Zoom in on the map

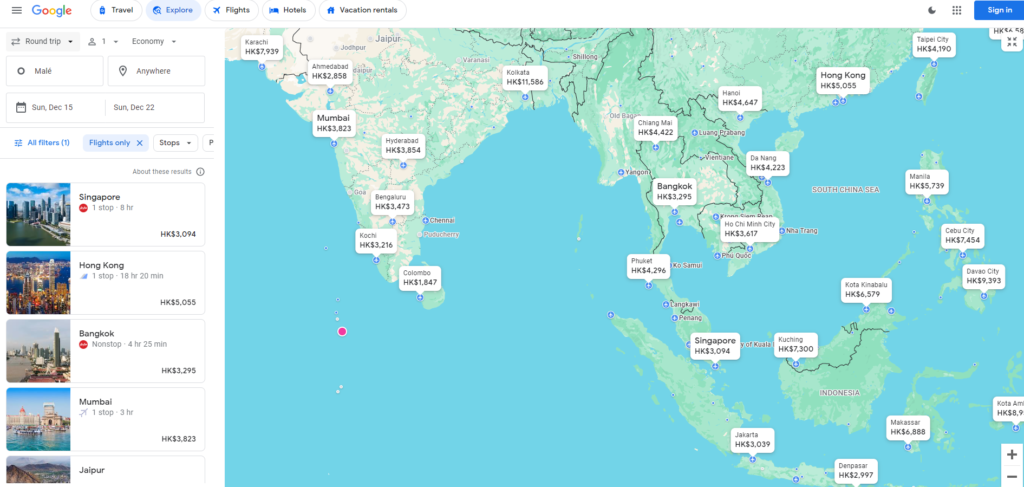click(x=1012, y=454)
